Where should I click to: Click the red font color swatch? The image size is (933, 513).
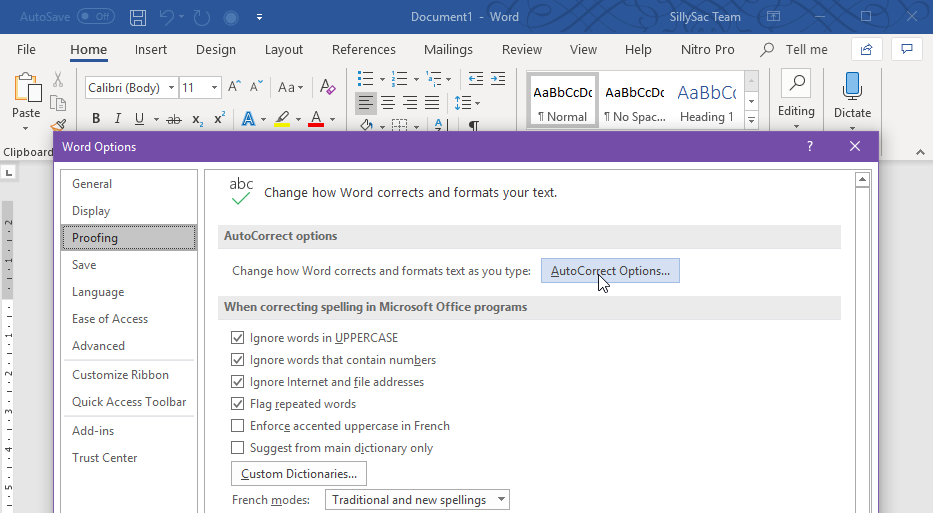(316, 119)
